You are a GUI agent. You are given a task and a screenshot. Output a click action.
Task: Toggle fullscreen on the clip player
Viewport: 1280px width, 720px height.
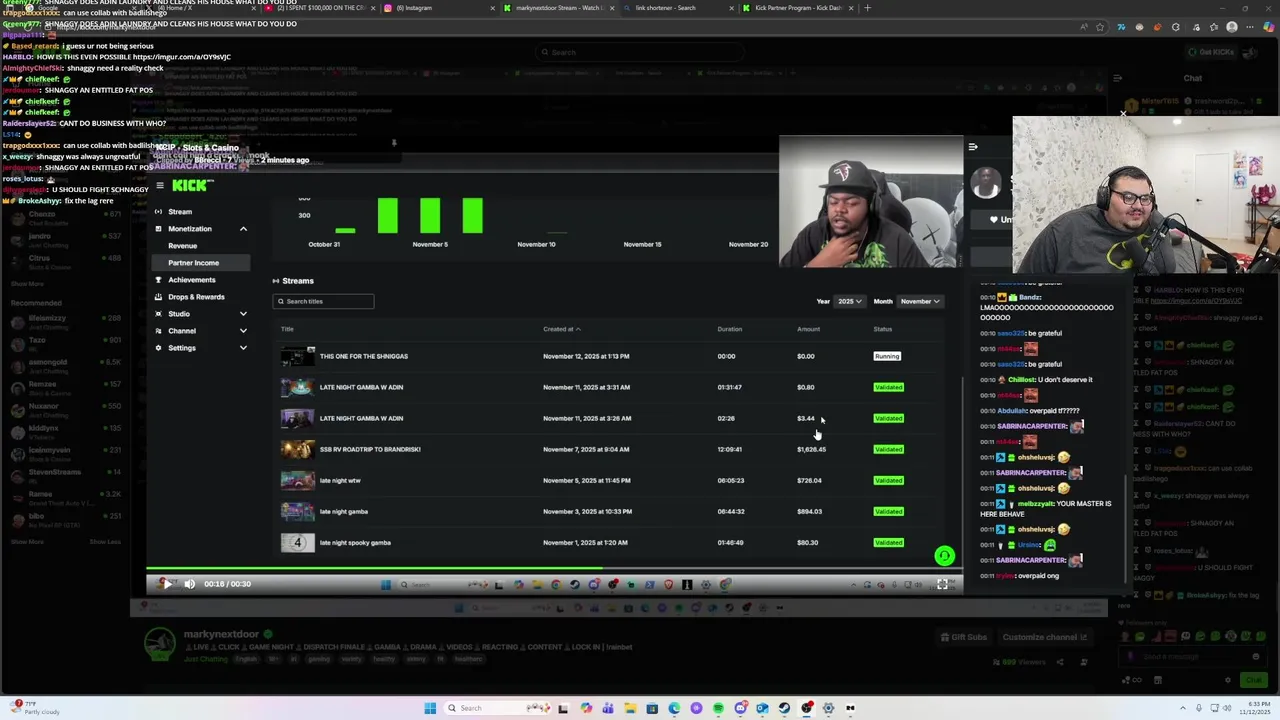click(x=942, y=584)
